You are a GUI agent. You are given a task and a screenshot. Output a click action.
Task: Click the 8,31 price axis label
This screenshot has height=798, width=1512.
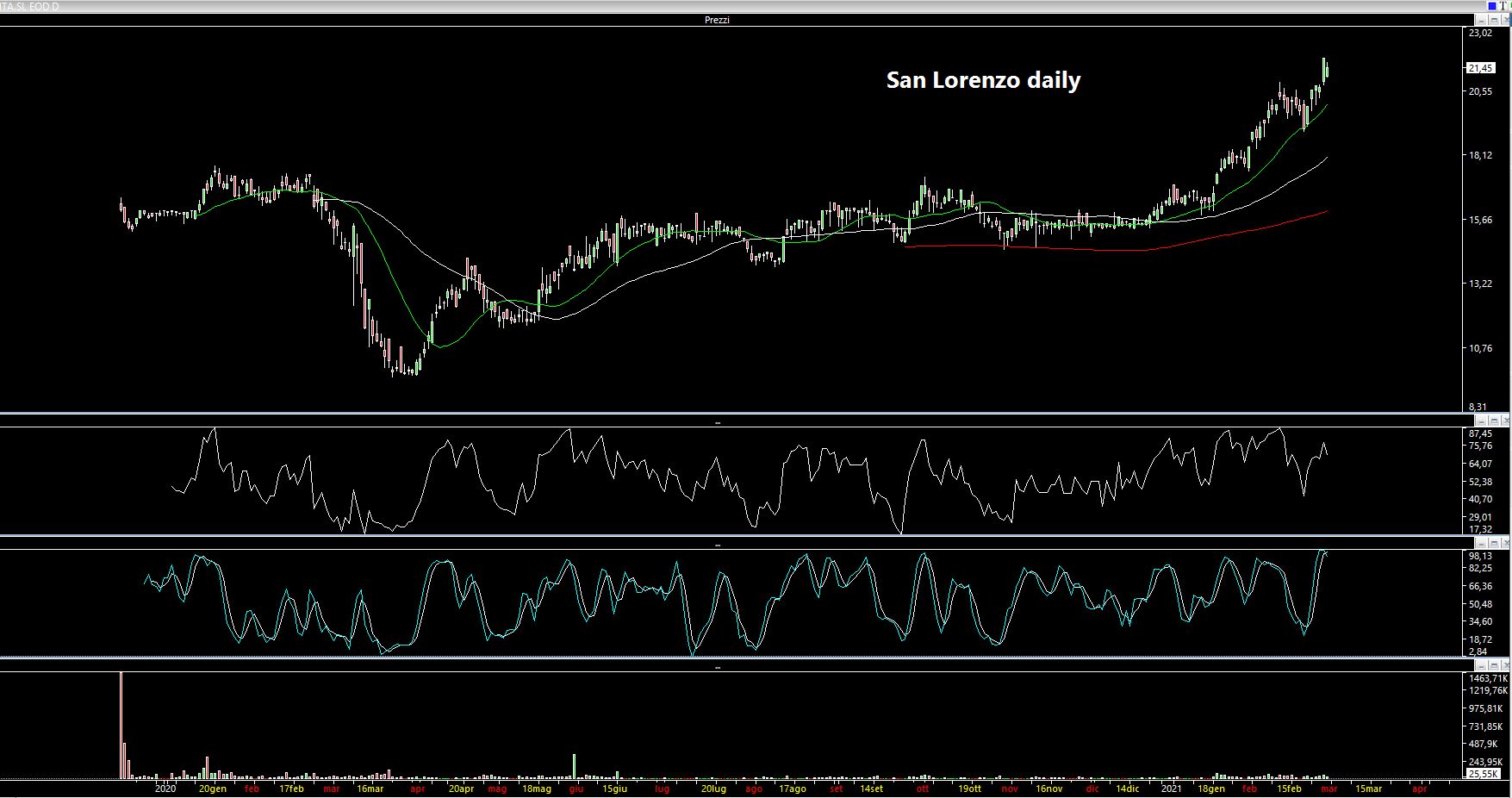coord(1478,407)
